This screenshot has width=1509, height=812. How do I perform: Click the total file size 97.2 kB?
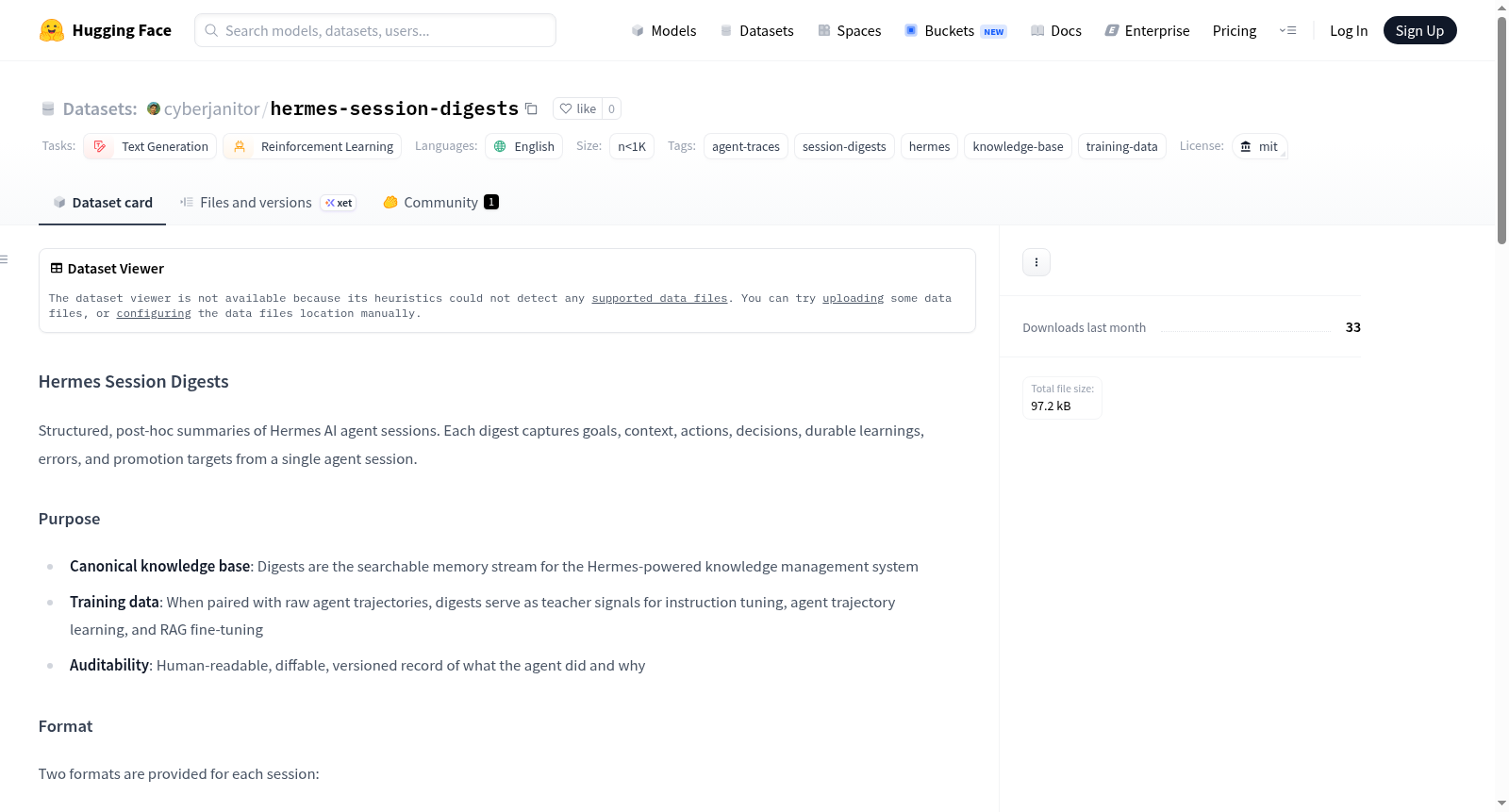(x=1051, y=406)
